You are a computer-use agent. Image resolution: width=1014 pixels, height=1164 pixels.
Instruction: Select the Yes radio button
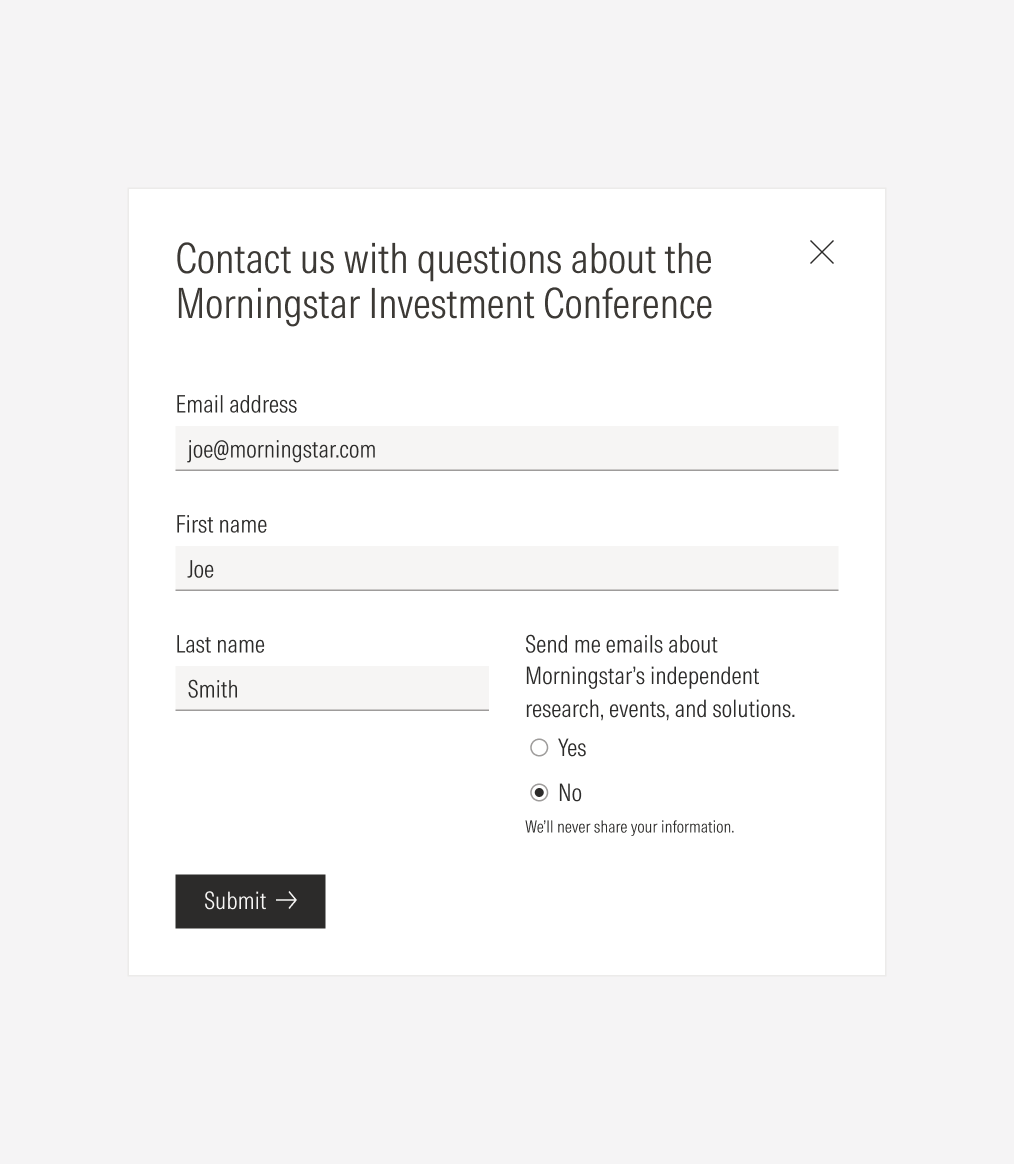pyautogui.click(x=539, y=747)
